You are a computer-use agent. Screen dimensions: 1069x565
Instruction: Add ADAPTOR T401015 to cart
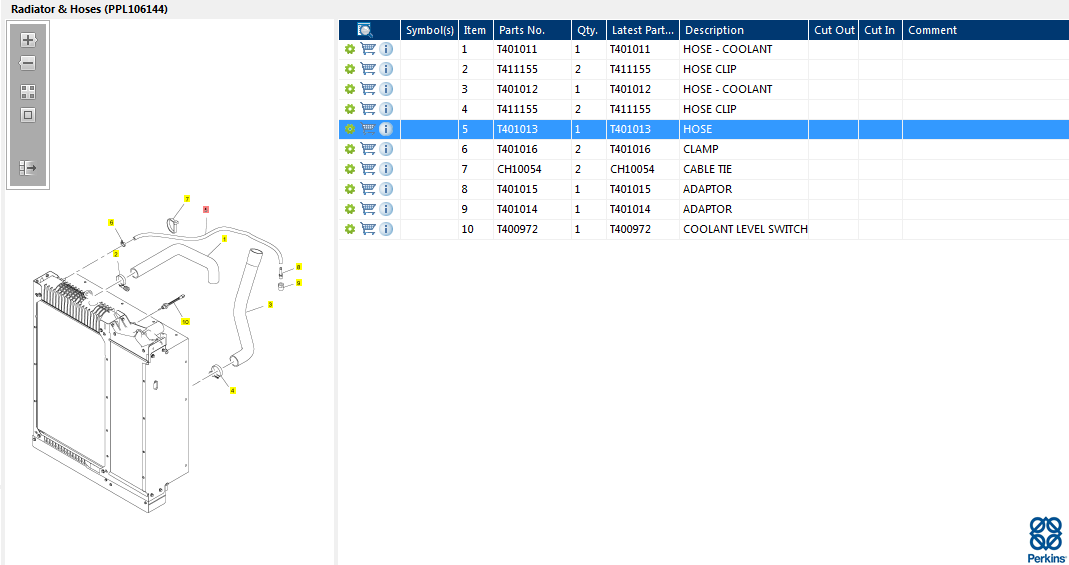pos(368,189)
